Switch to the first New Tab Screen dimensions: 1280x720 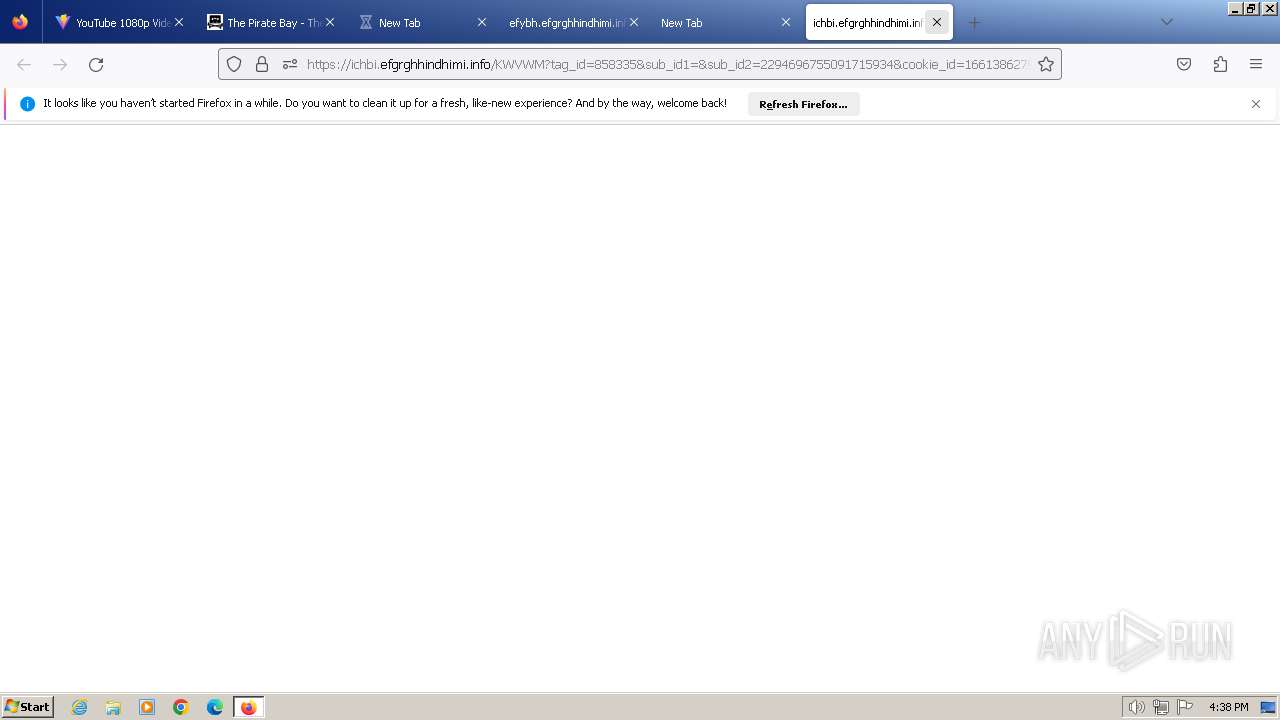pyautogui.click(x=422, y=22)
